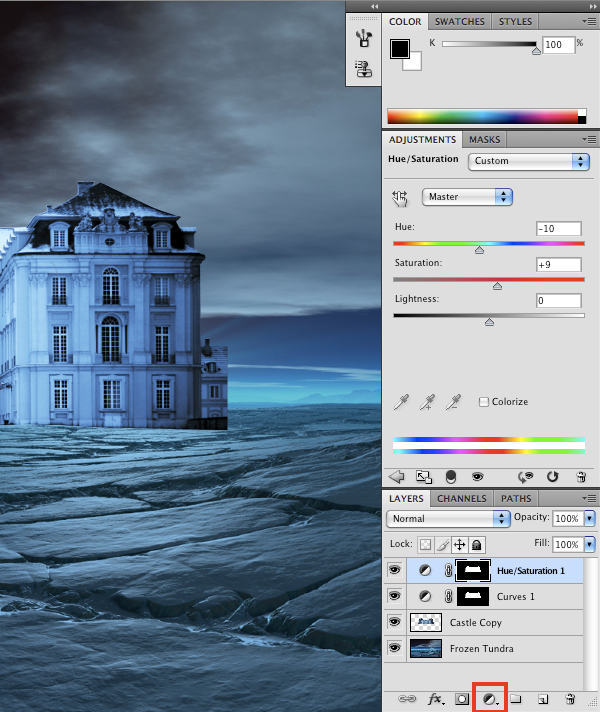Select the Castle Copy layer thumbnail
The width and height of the screenshot is (600, 712).
(x=426, y=622)
